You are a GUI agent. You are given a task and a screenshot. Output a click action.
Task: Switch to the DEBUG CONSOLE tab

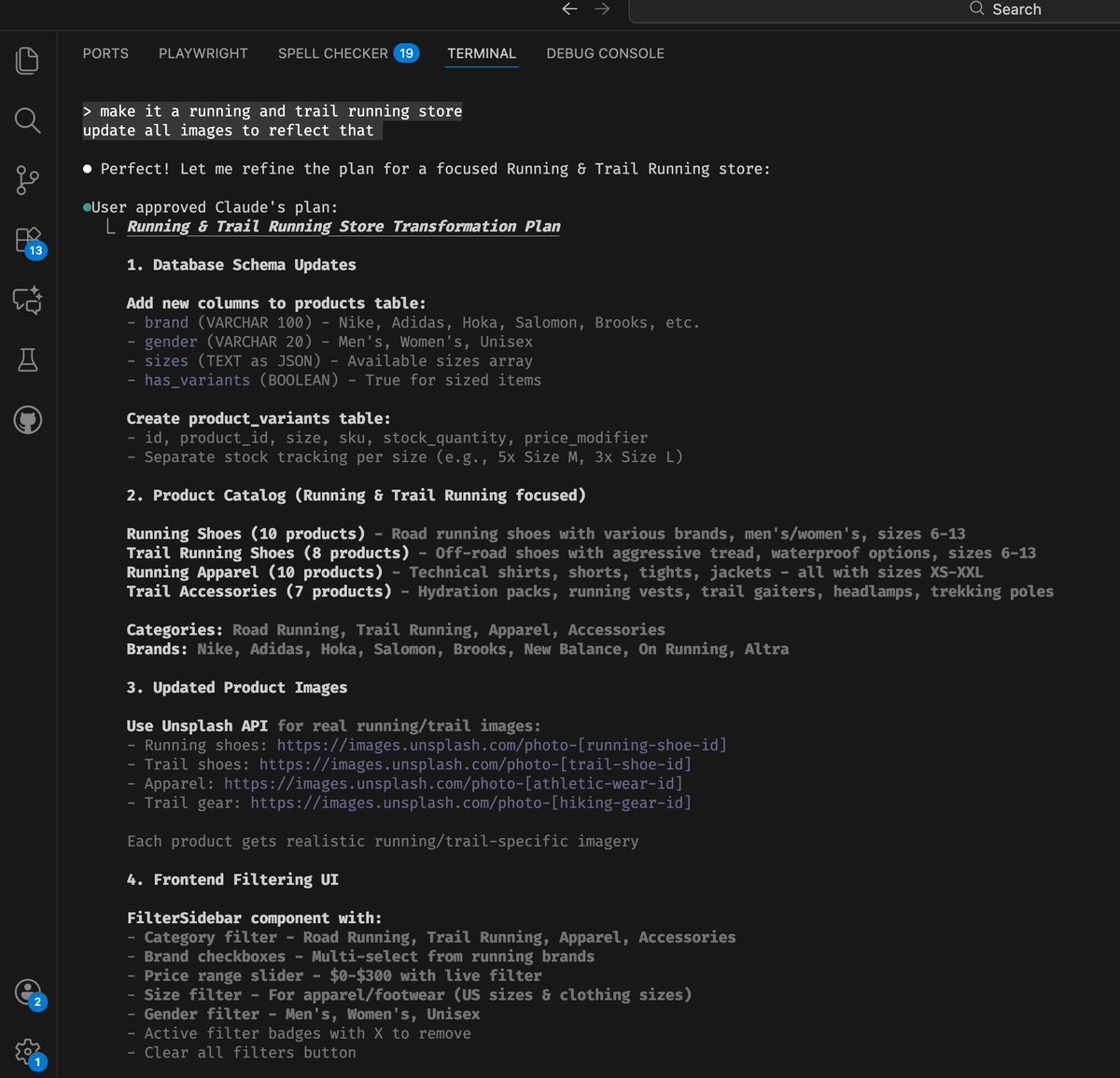606,53
